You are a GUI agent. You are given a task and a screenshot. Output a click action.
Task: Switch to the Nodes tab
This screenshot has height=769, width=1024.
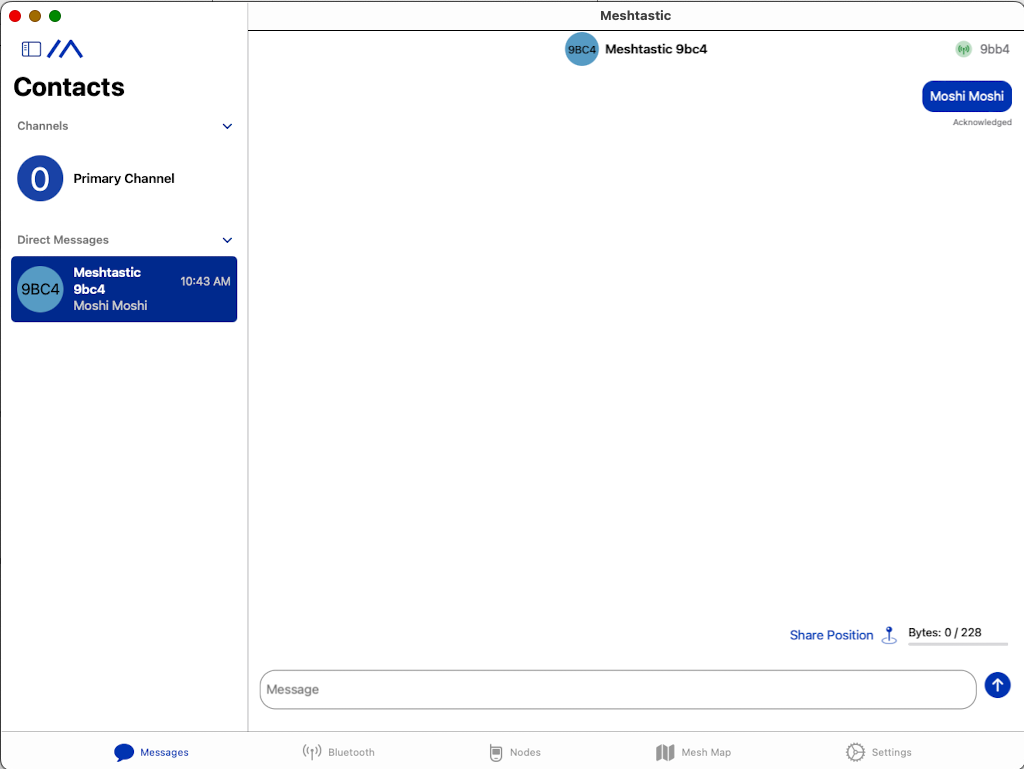pyautogui.click(x=515, y=752)
